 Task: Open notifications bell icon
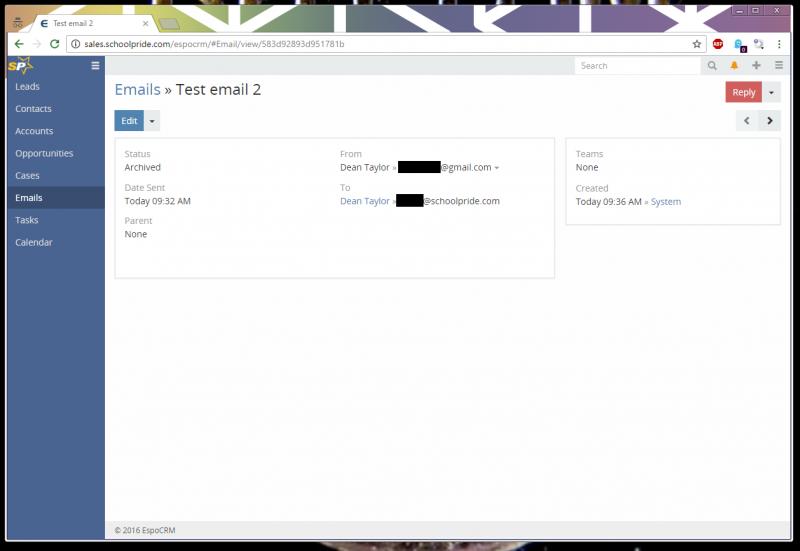coord(734,65)
